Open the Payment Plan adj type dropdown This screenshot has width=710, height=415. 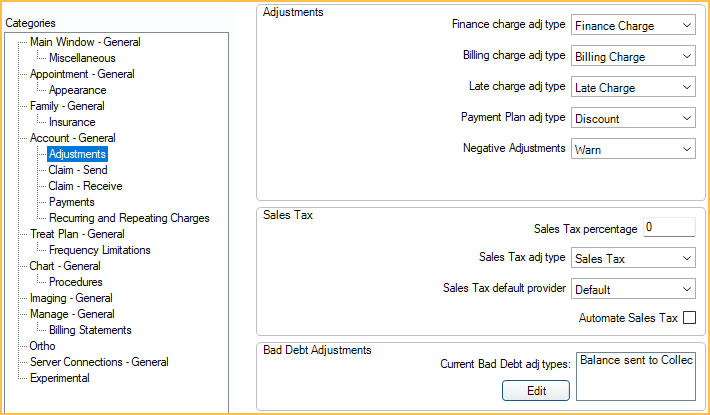click(634, 119)
